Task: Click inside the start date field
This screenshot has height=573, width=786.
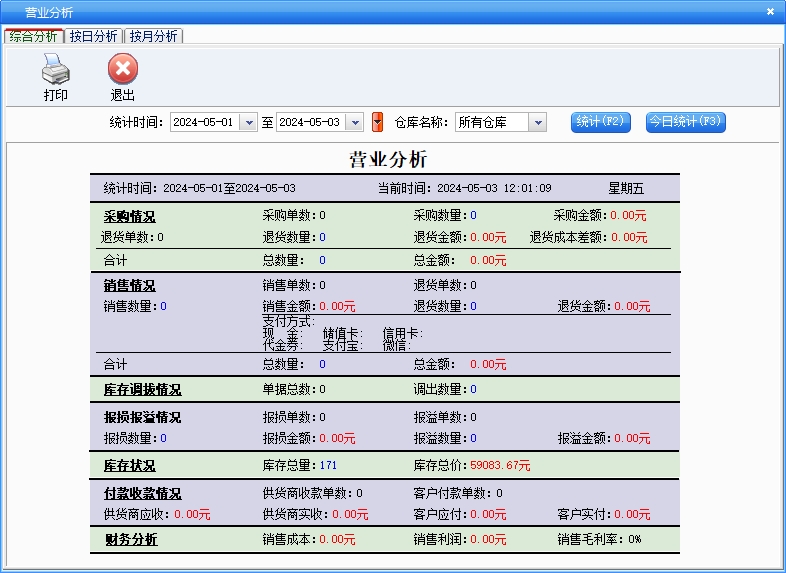Action: click(204, 122)
